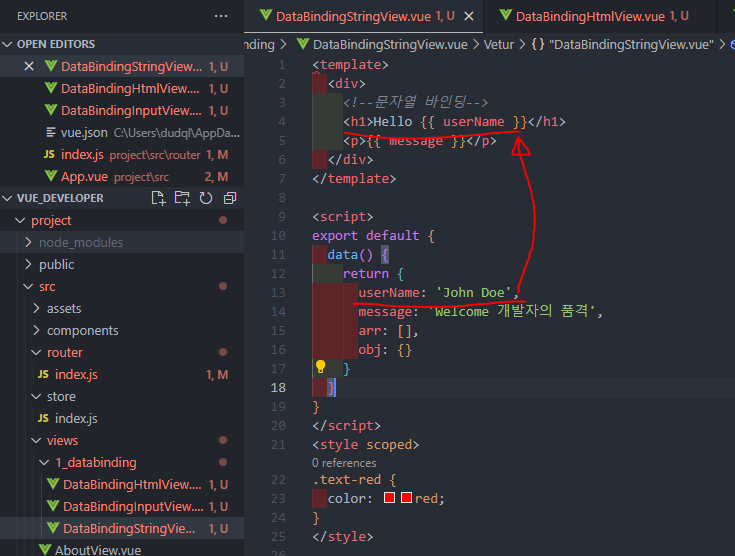Collapse the project folder
735x556 pixels.
20,220
